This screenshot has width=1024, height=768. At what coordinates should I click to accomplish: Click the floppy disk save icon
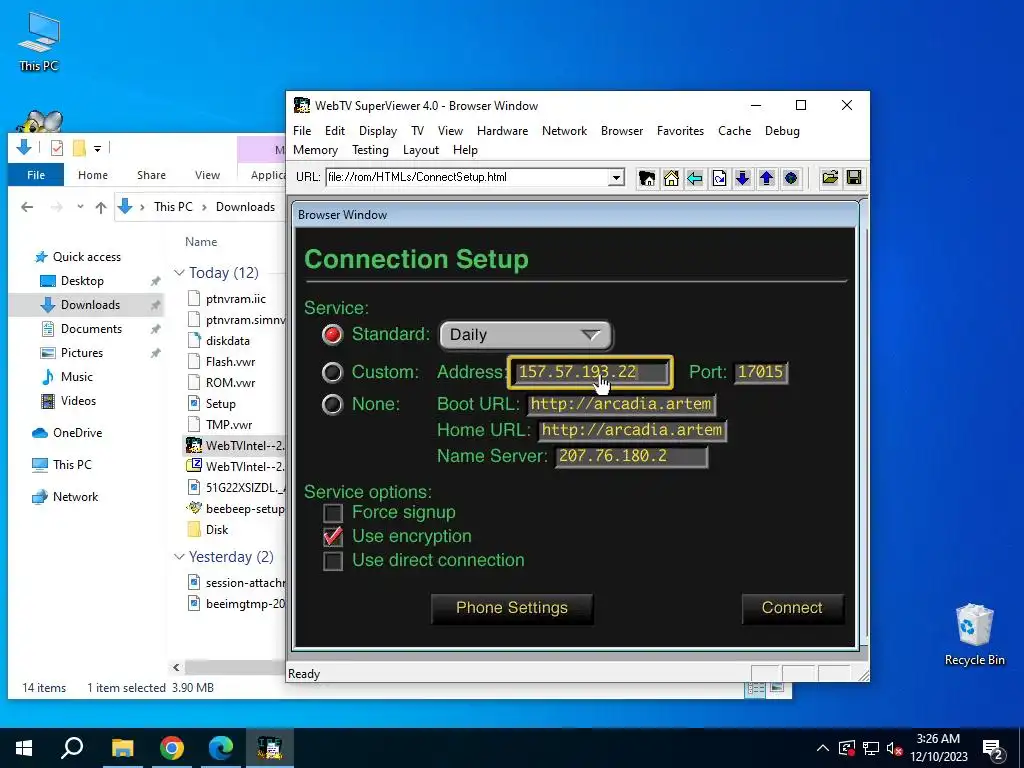(854, 178)
